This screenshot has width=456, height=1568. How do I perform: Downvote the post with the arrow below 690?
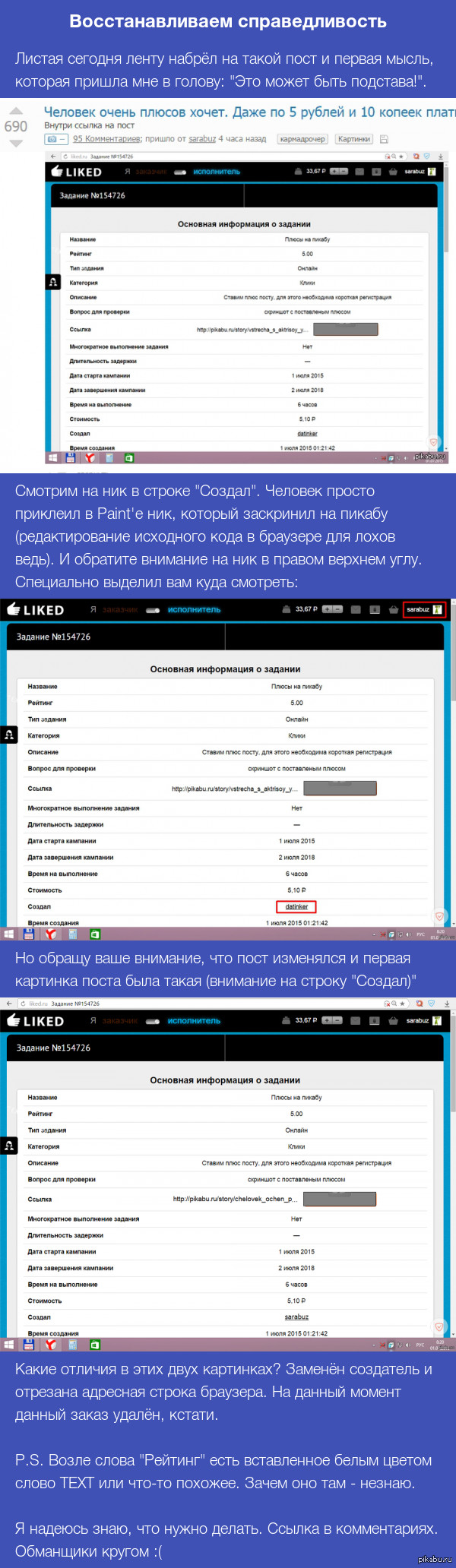(x=16, y=143)
